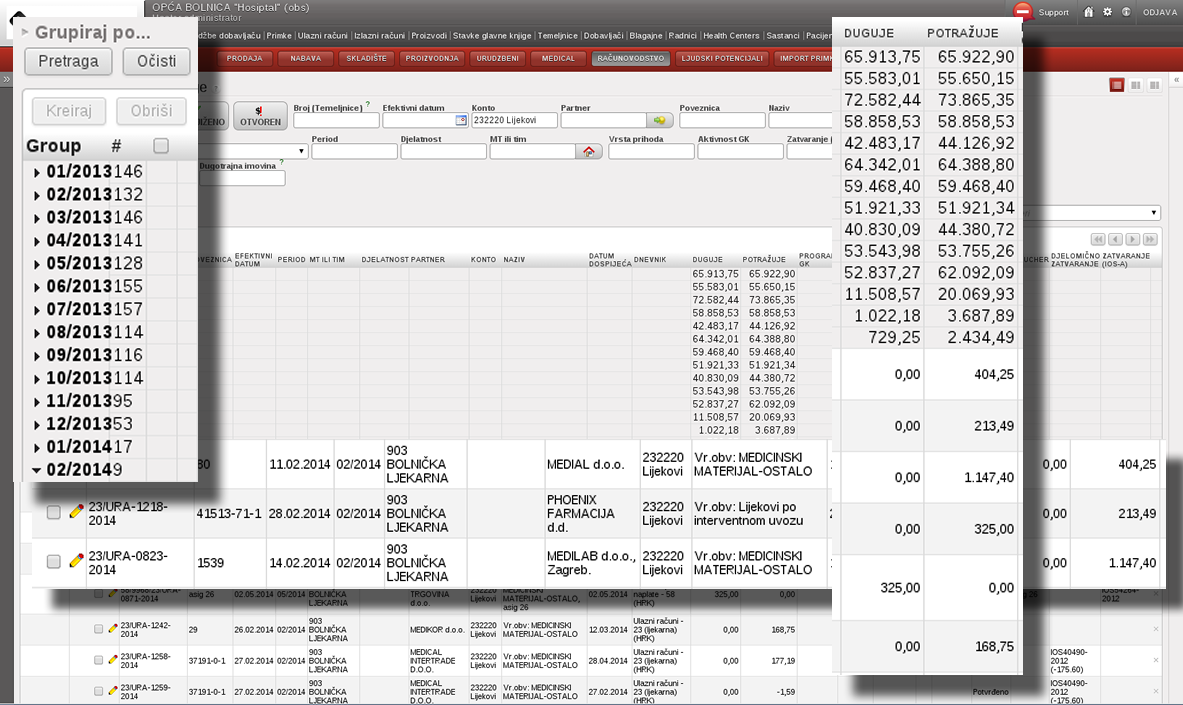Click help mark next to Dugotrajna imovina

click(281, 162)
